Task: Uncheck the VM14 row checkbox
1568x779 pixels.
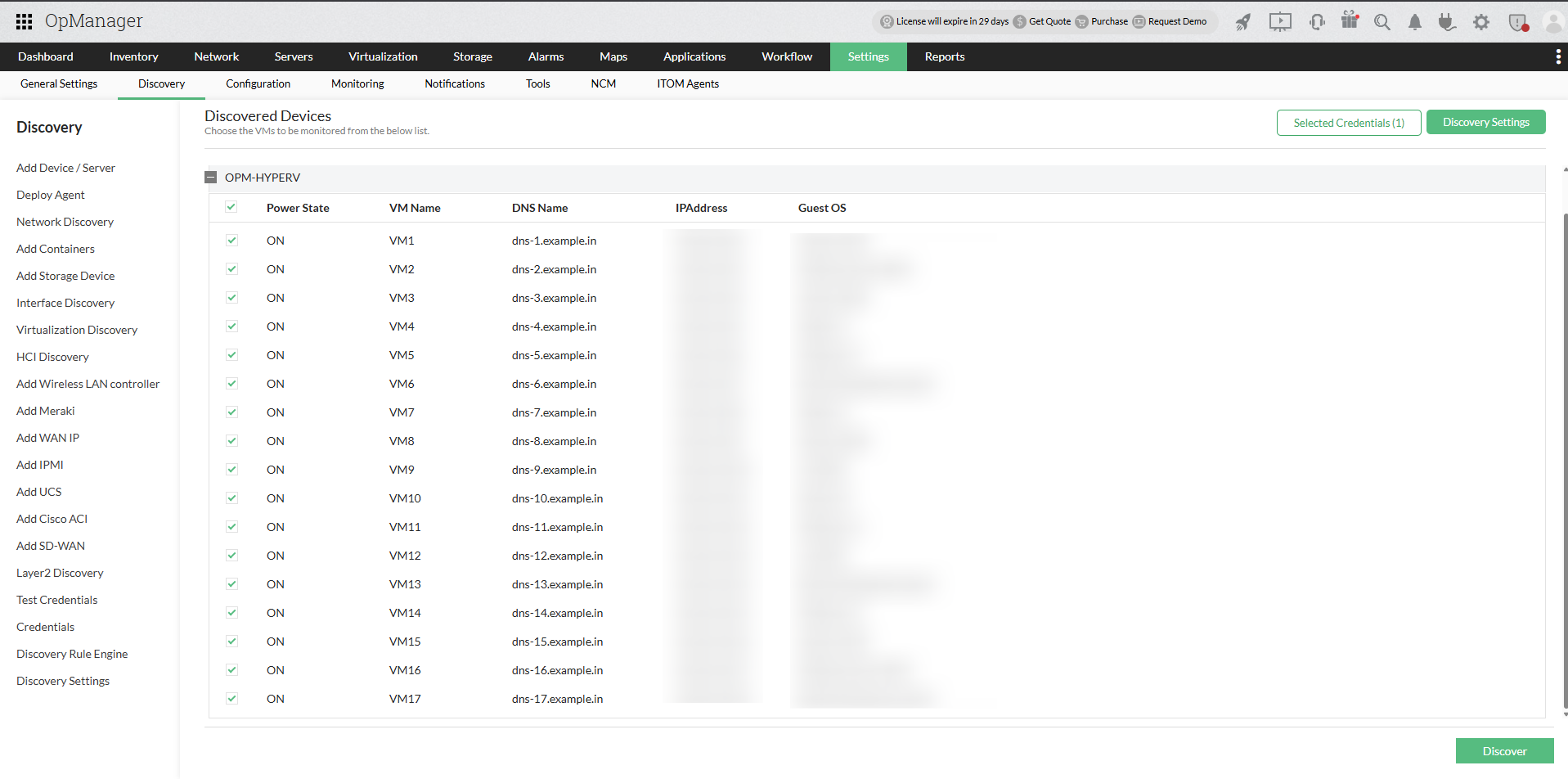Action: (231, 613)
